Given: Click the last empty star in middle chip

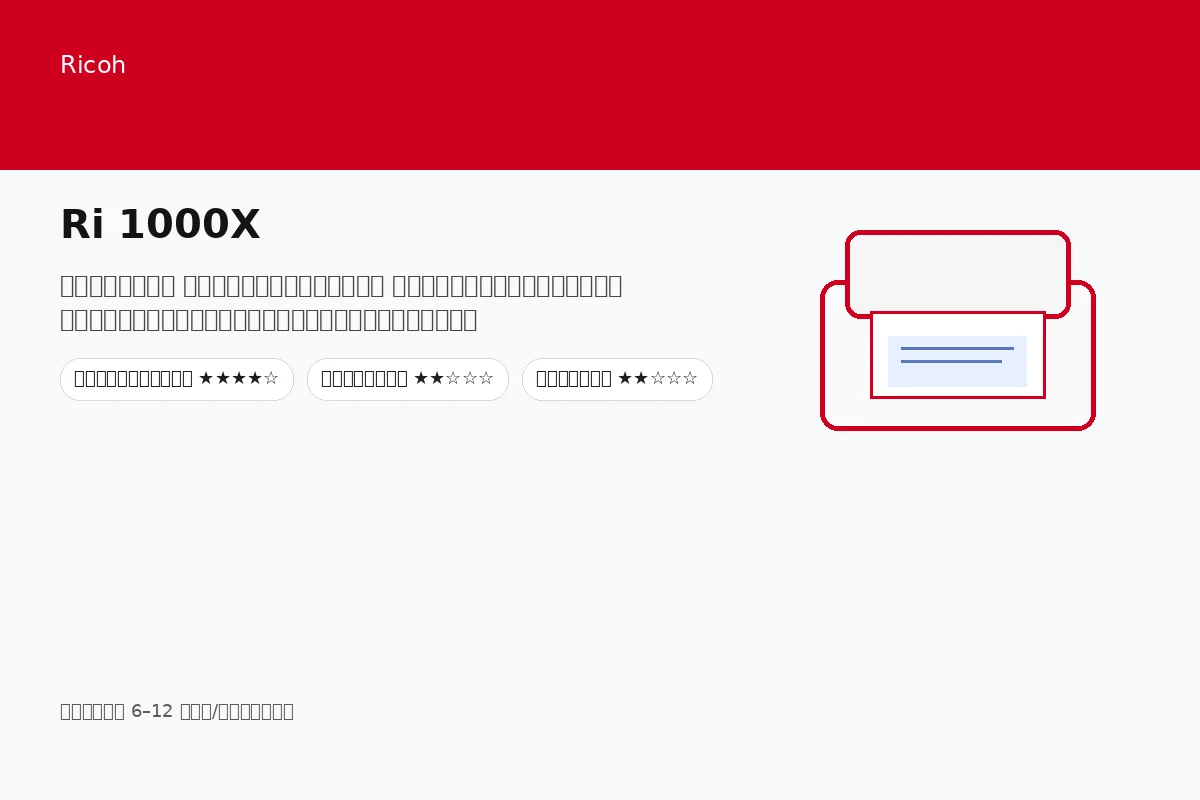Looking at the screenshot, I should click(486, 379).
